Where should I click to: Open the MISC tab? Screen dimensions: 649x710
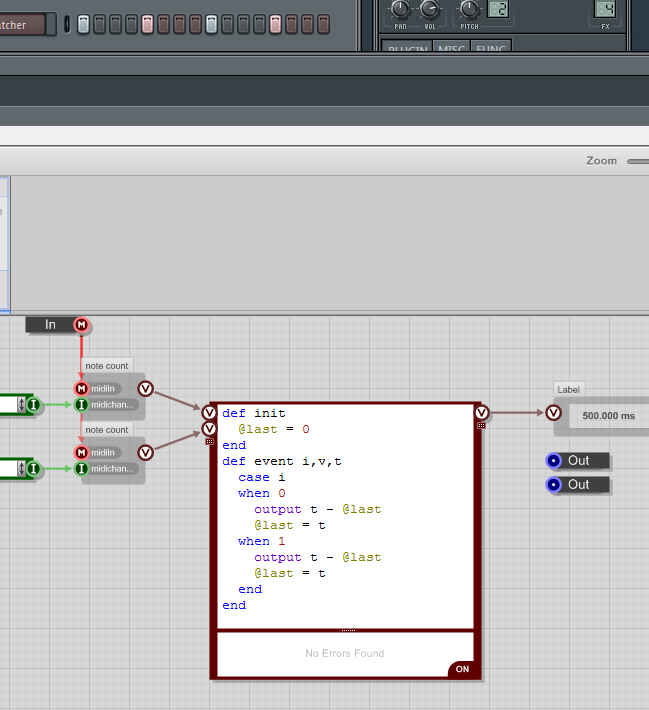click(x=451, y=47)
